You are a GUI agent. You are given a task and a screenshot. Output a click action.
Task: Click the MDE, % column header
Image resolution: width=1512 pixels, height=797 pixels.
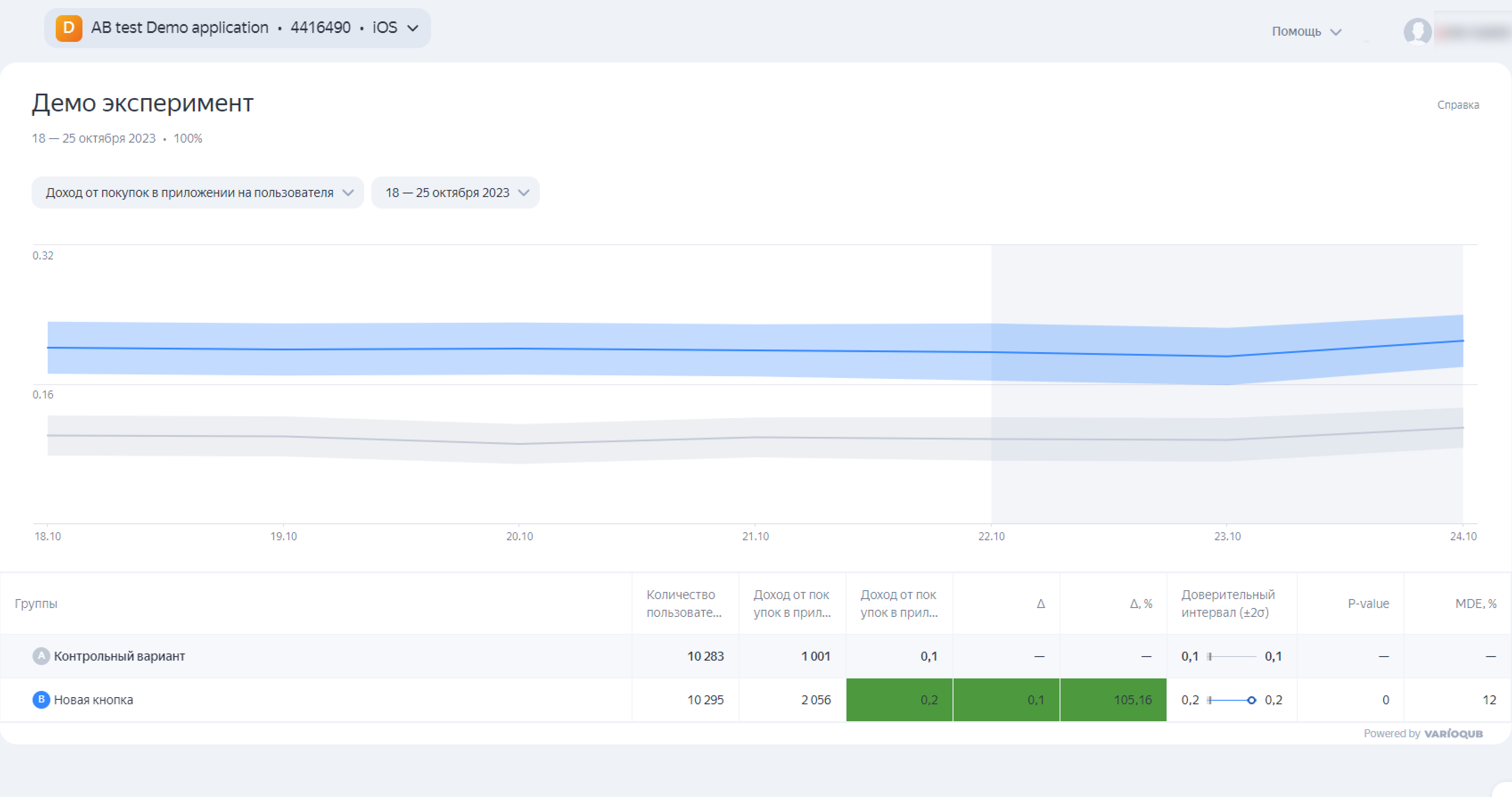pyautogui.click(x=1475, y=604)
